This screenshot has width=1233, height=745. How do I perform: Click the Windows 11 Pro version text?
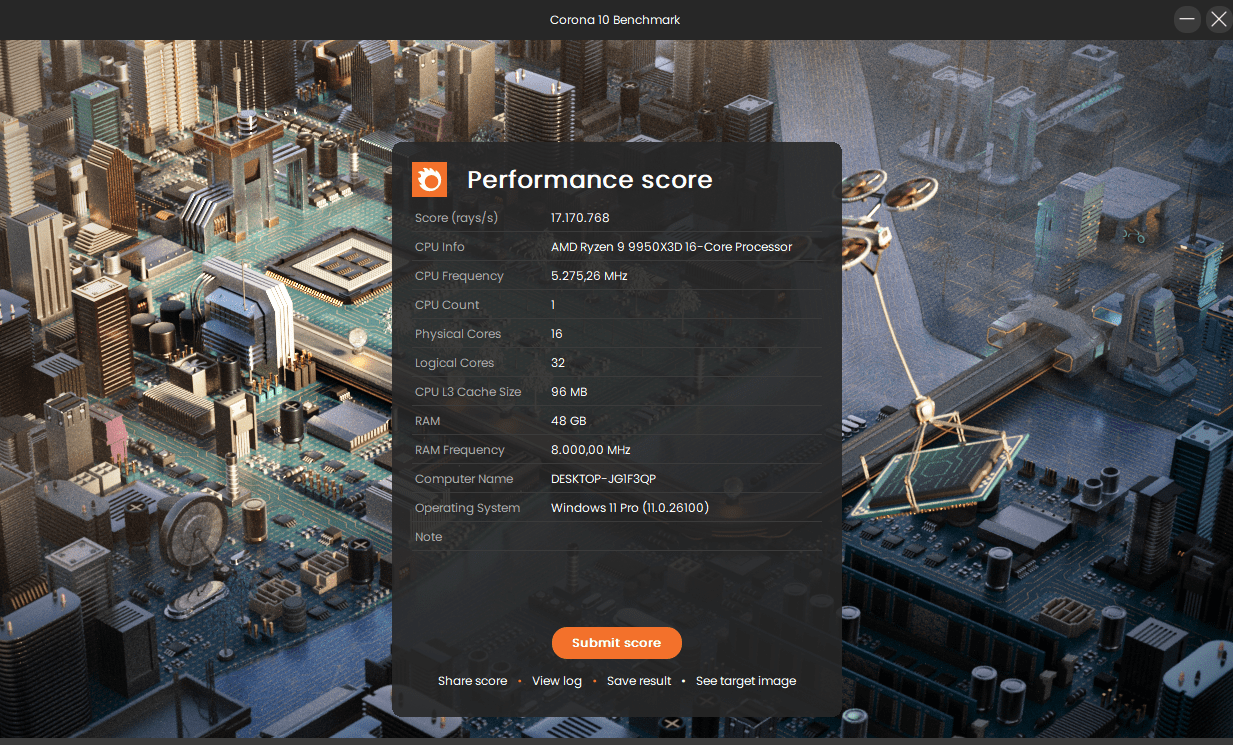(x=630, y=508)
